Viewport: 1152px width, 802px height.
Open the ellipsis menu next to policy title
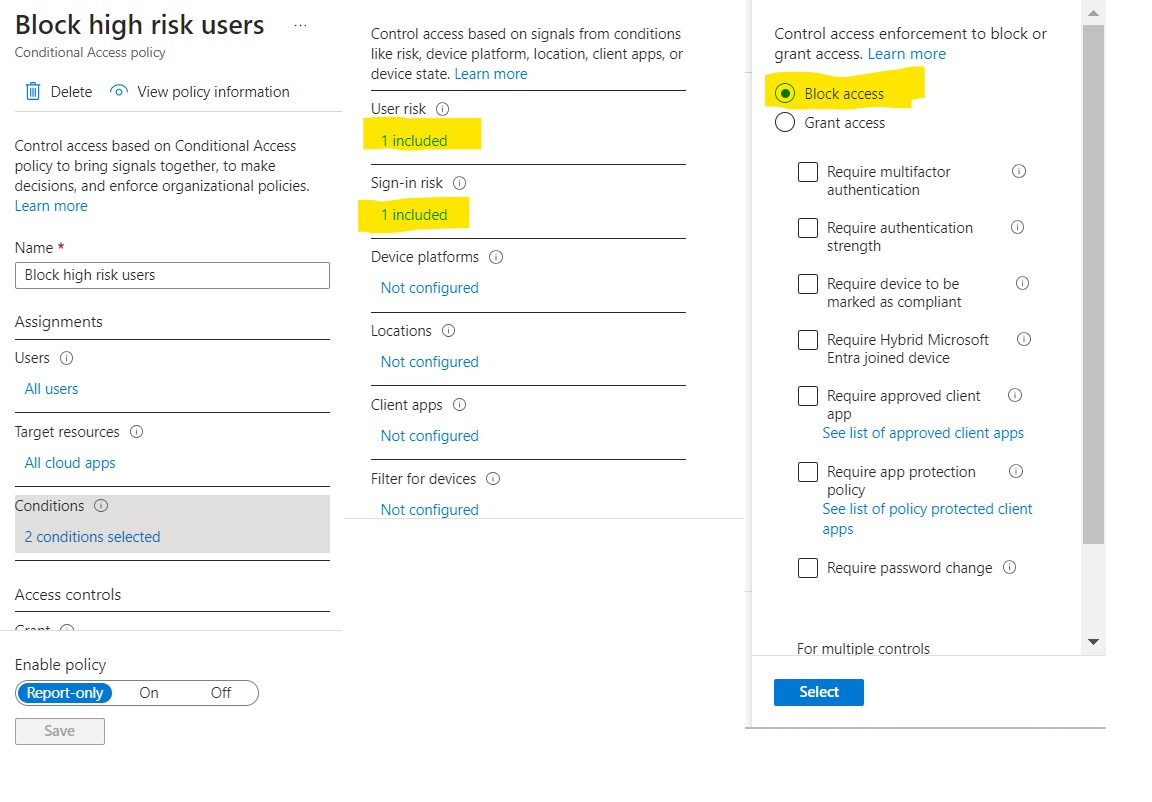302,25
